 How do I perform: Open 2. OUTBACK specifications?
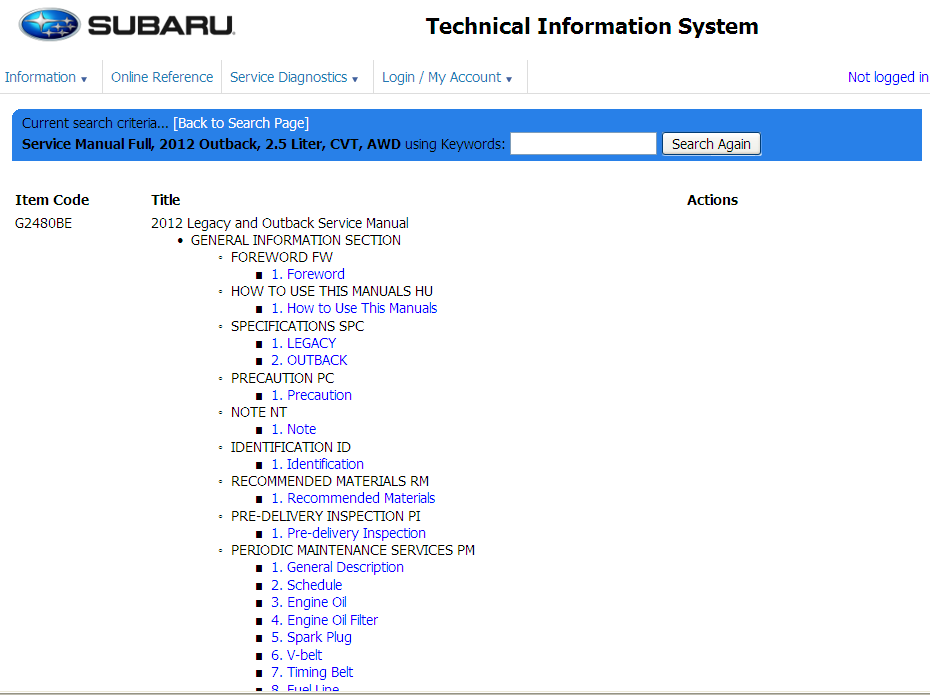(309, 360)
